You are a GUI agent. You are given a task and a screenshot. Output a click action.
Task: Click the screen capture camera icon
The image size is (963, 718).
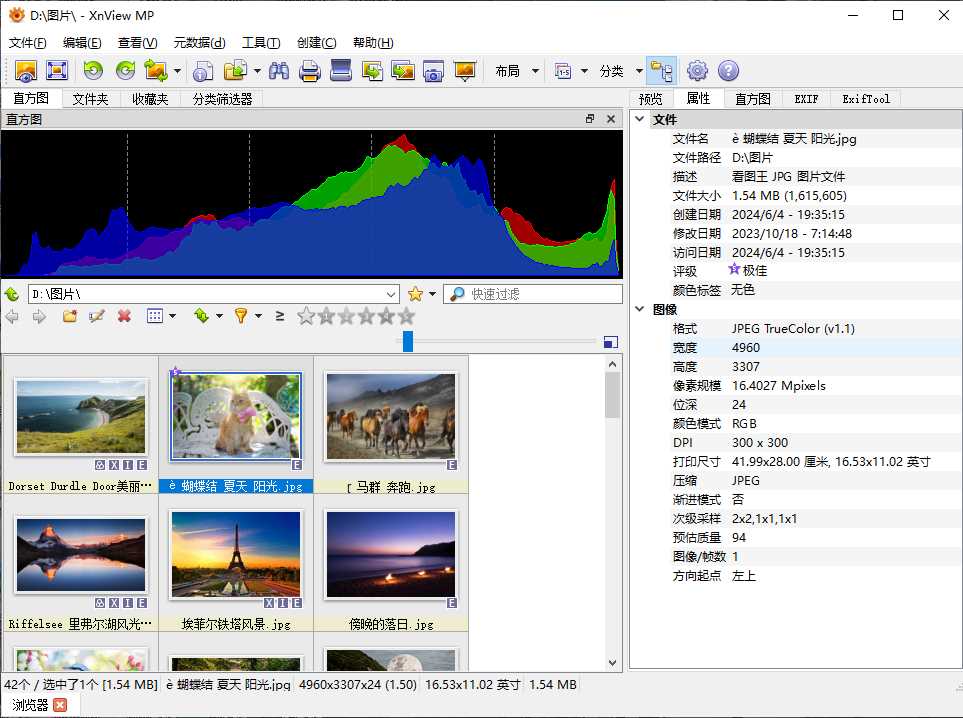point(433,71)
